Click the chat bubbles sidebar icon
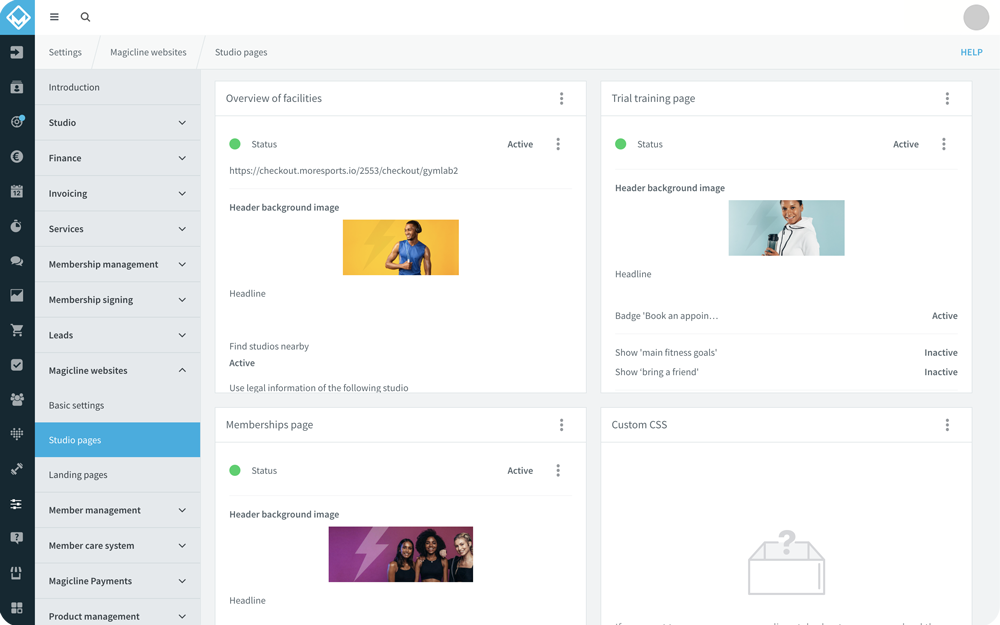Viewport: 1000px width, 625px height. pos(17,261)
